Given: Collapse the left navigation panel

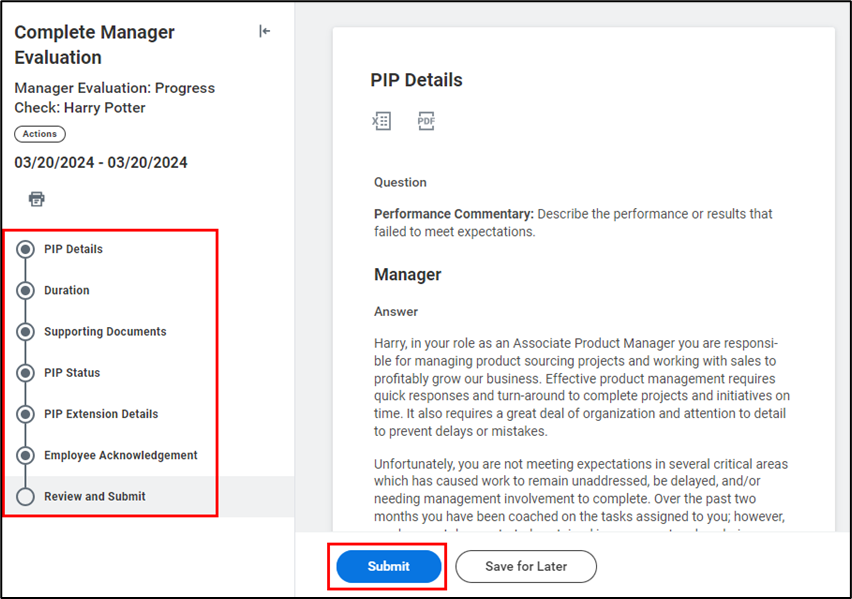Looking at the screenshot, I should tap(264, 31).
